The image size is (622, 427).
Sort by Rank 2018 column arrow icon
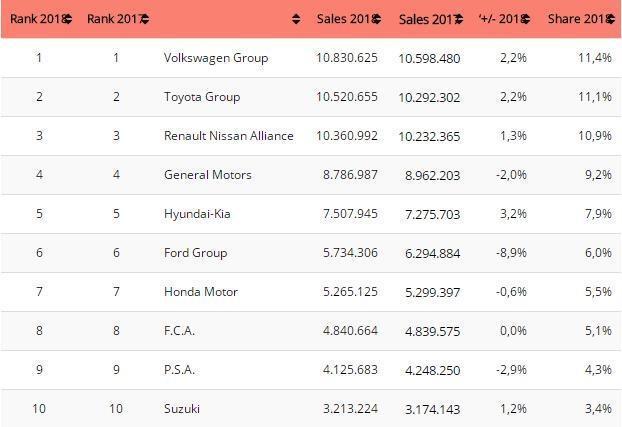pyautogui.click(x=65, y=19)
